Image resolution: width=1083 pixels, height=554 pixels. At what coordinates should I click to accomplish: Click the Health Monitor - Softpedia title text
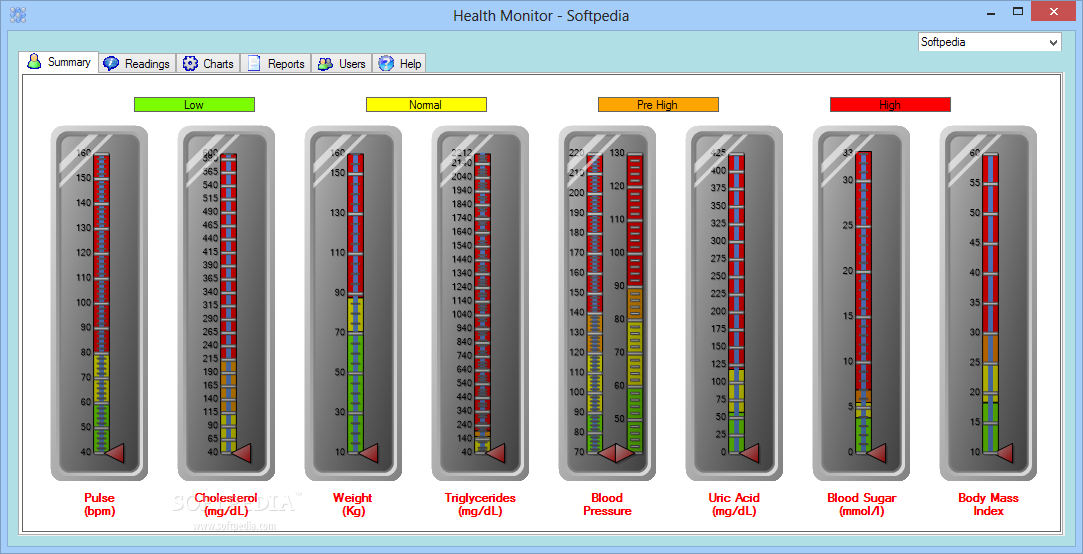[541, 15]
